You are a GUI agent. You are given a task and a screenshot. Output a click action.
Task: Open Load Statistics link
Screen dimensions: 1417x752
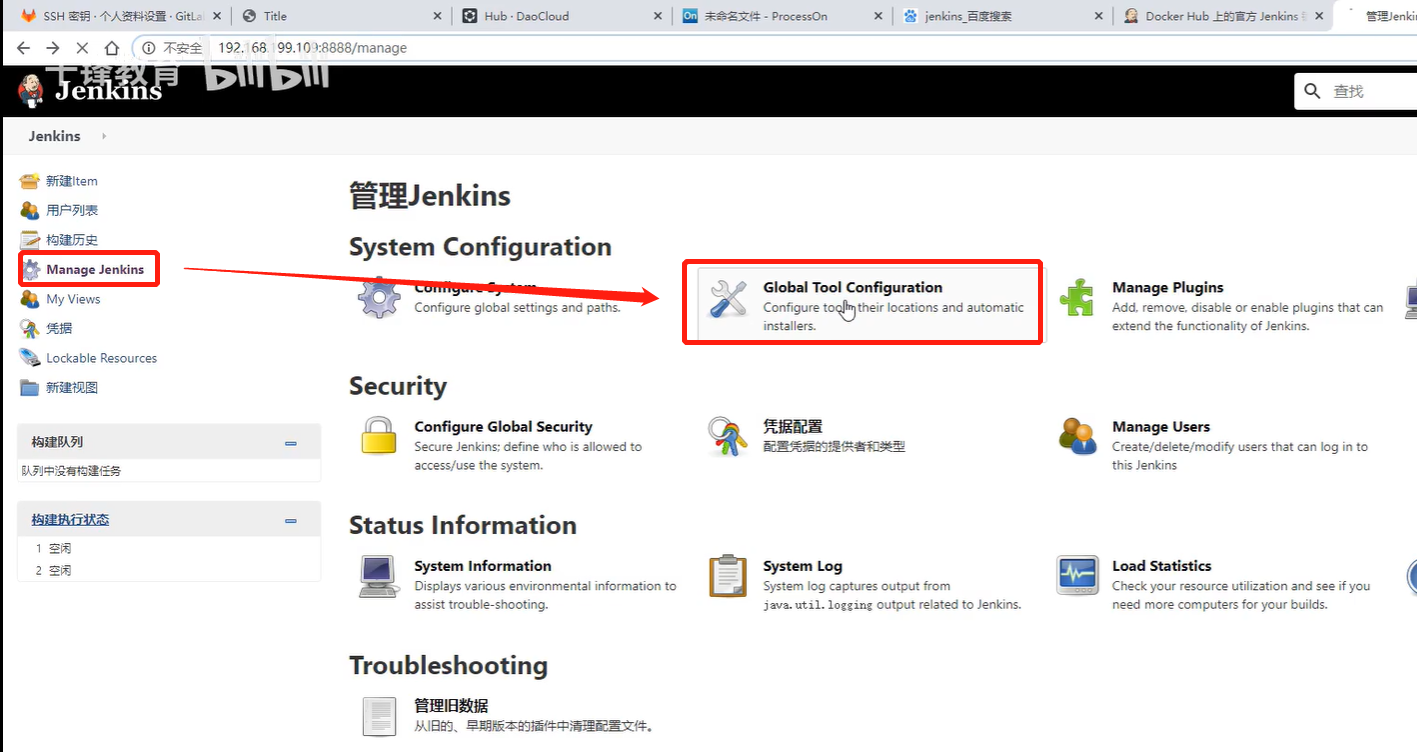tap(1162, 566)
